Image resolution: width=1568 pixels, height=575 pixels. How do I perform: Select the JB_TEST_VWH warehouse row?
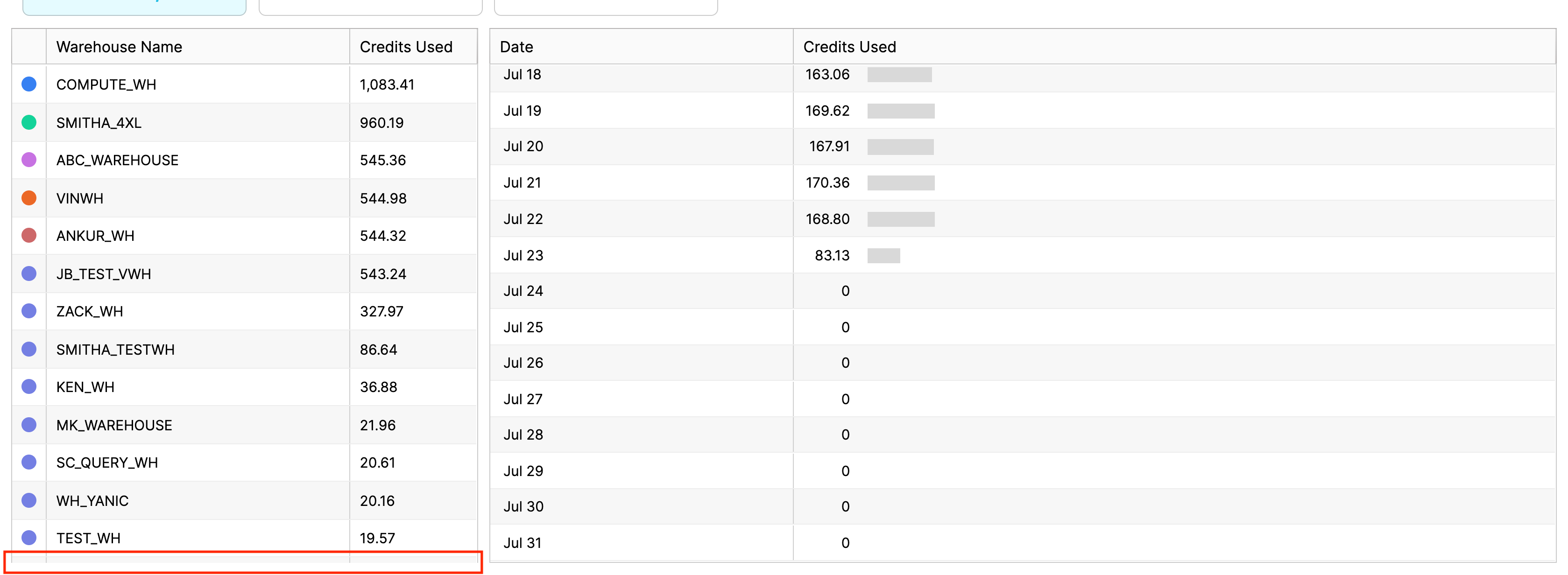104,274
